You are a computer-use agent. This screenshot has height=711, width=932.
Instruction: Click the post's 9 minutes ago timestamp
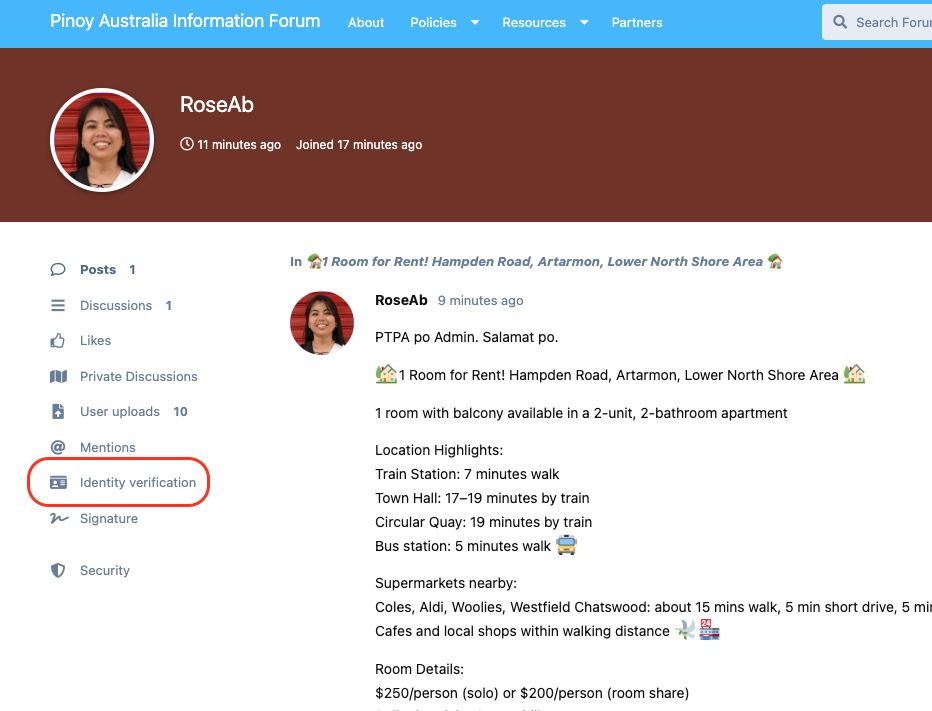pos(480,301)
